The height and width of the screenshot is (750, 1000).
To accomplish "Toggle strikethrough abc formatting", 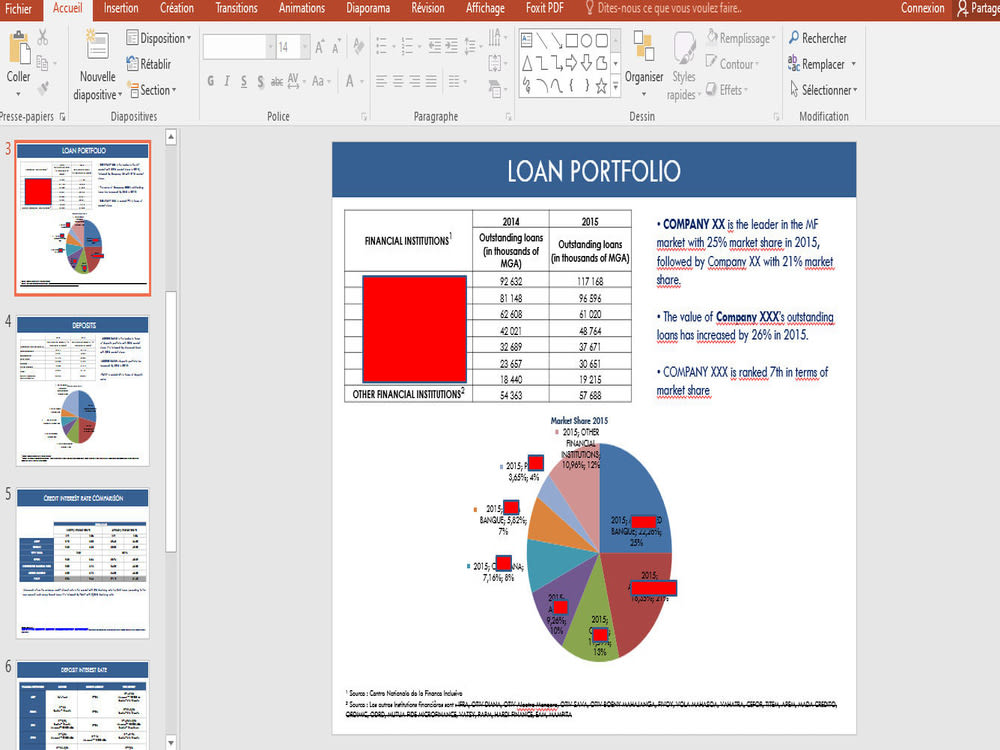I will [x=277, y=82].
